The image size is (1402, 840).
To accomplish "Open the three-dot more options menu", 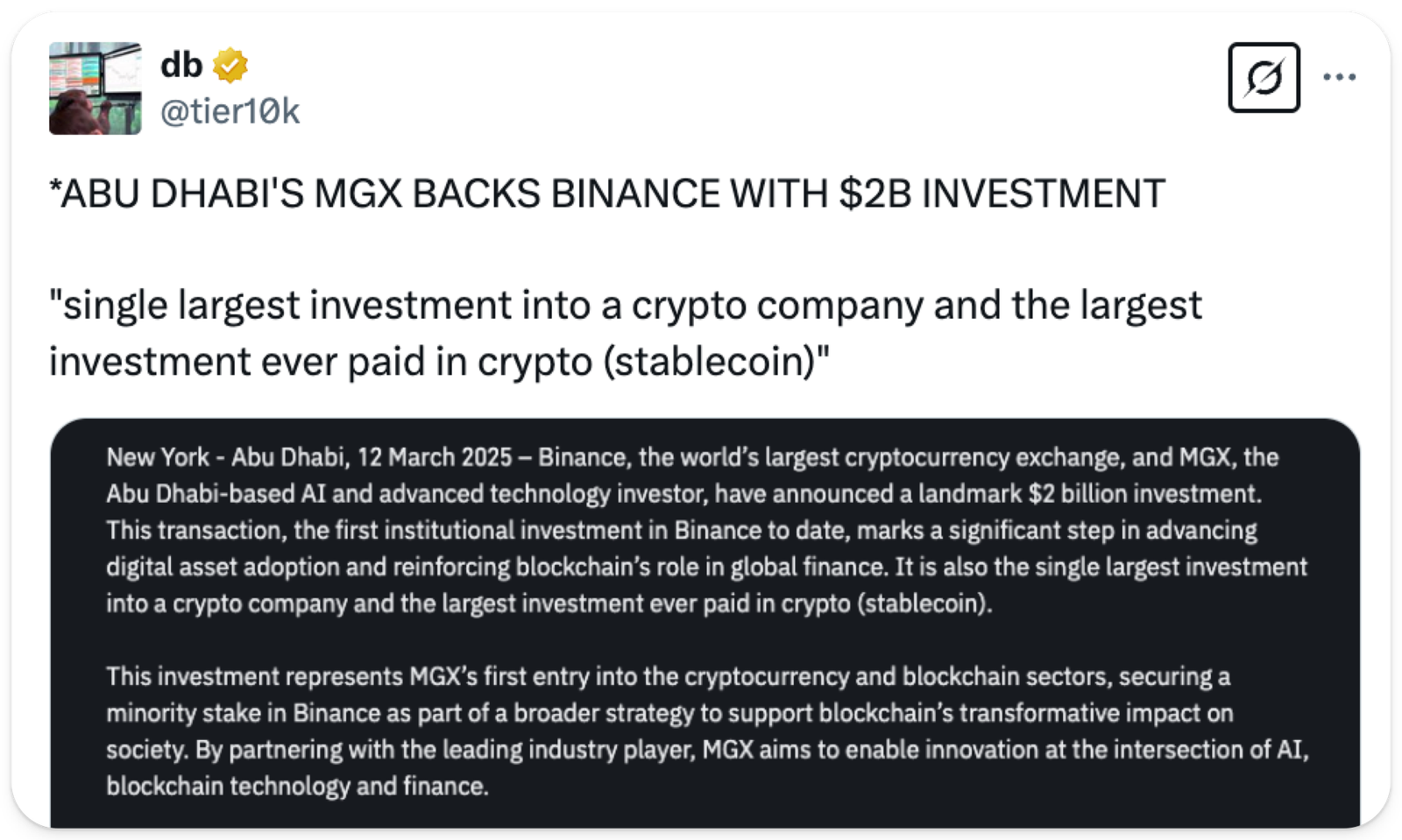I will pos(1340,78).
